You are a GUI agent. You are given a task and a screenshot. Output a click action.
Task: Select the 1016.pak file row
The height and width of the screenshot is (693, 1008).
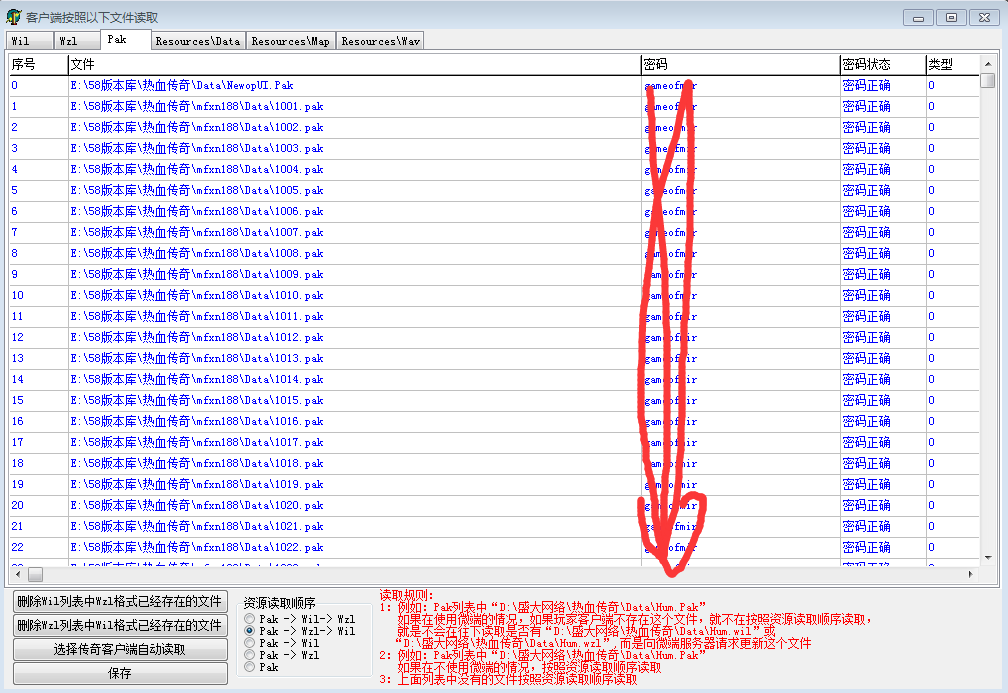tap(494, 421)
